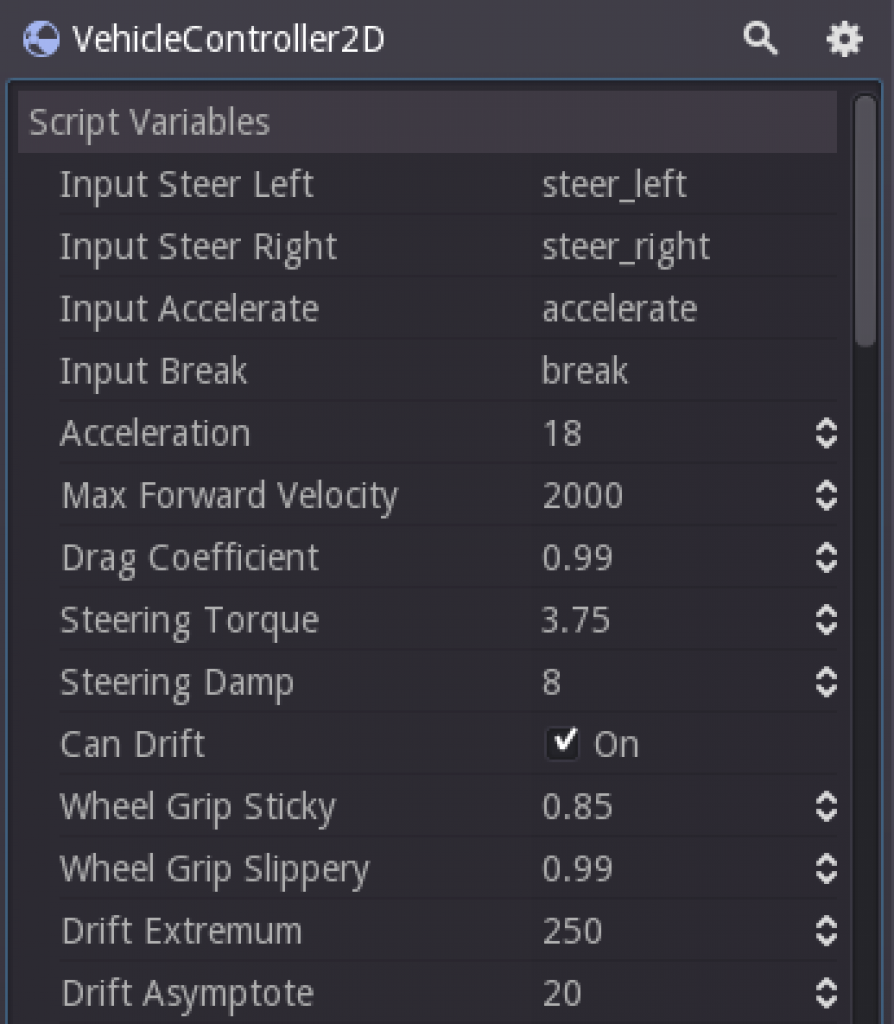
Task: Disable the Can Drift checkbox
Action: pos(564,743)
